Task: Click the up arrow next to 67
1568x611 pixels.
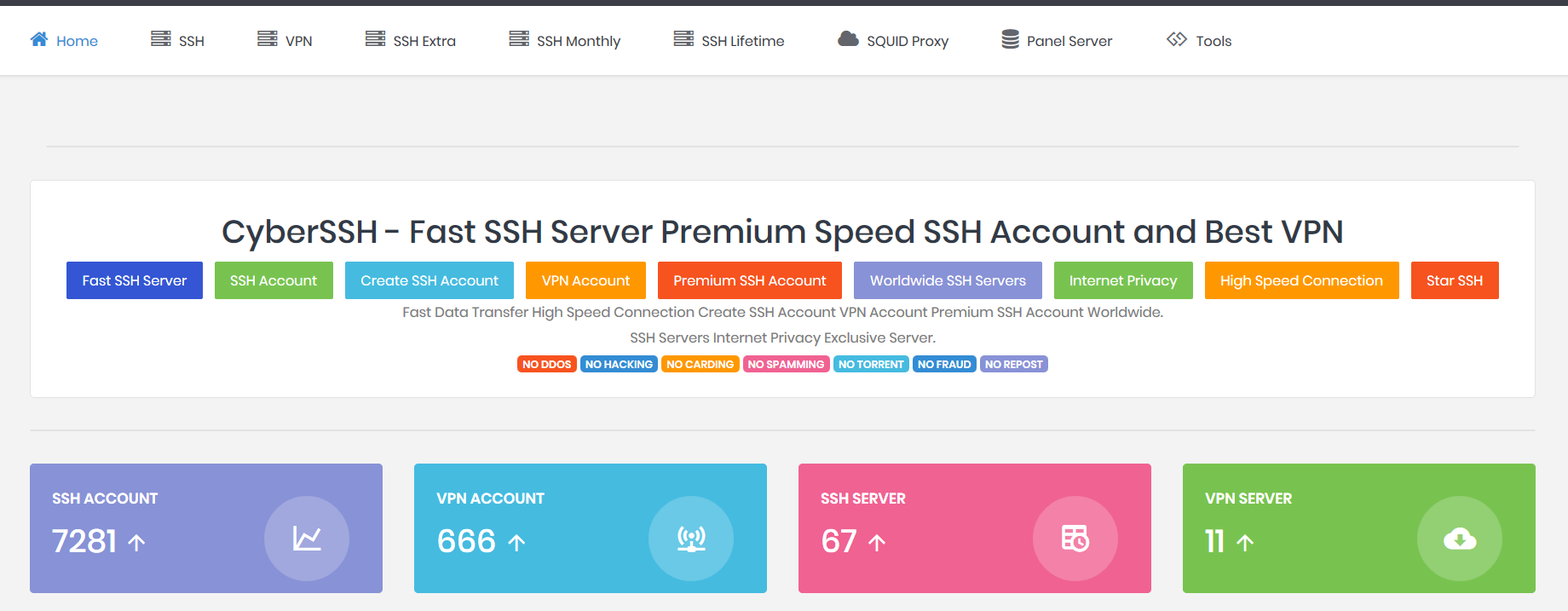Action: [x=877, y=542]
